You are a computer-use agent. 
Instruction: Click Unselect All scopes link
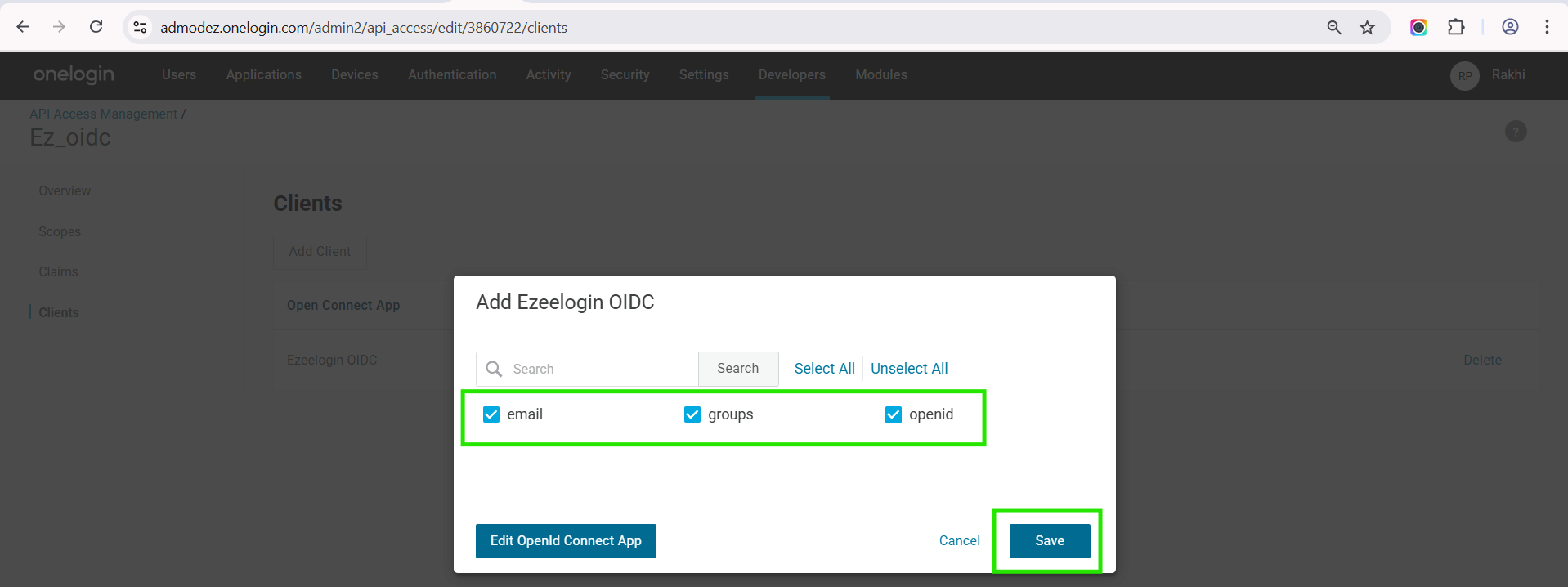pos(909,369)
